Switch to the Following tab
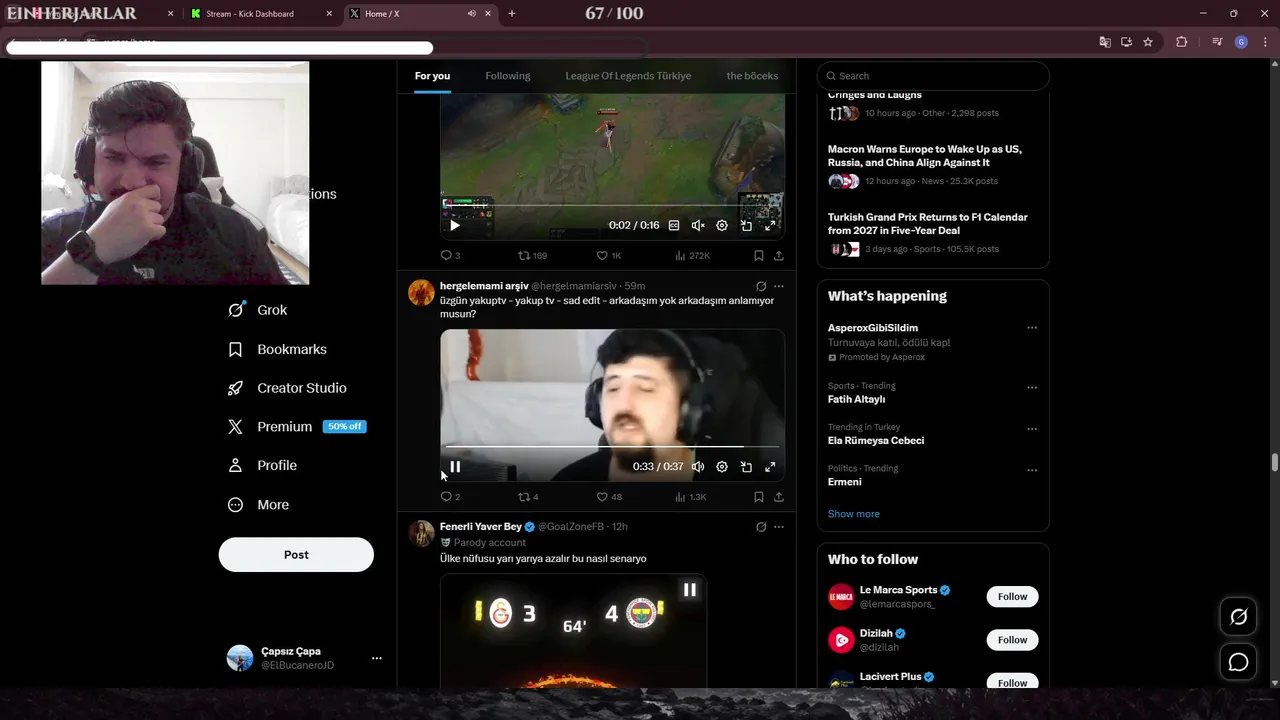The image size is (1280, 720). pyautogui.click(x=508, y=76)
